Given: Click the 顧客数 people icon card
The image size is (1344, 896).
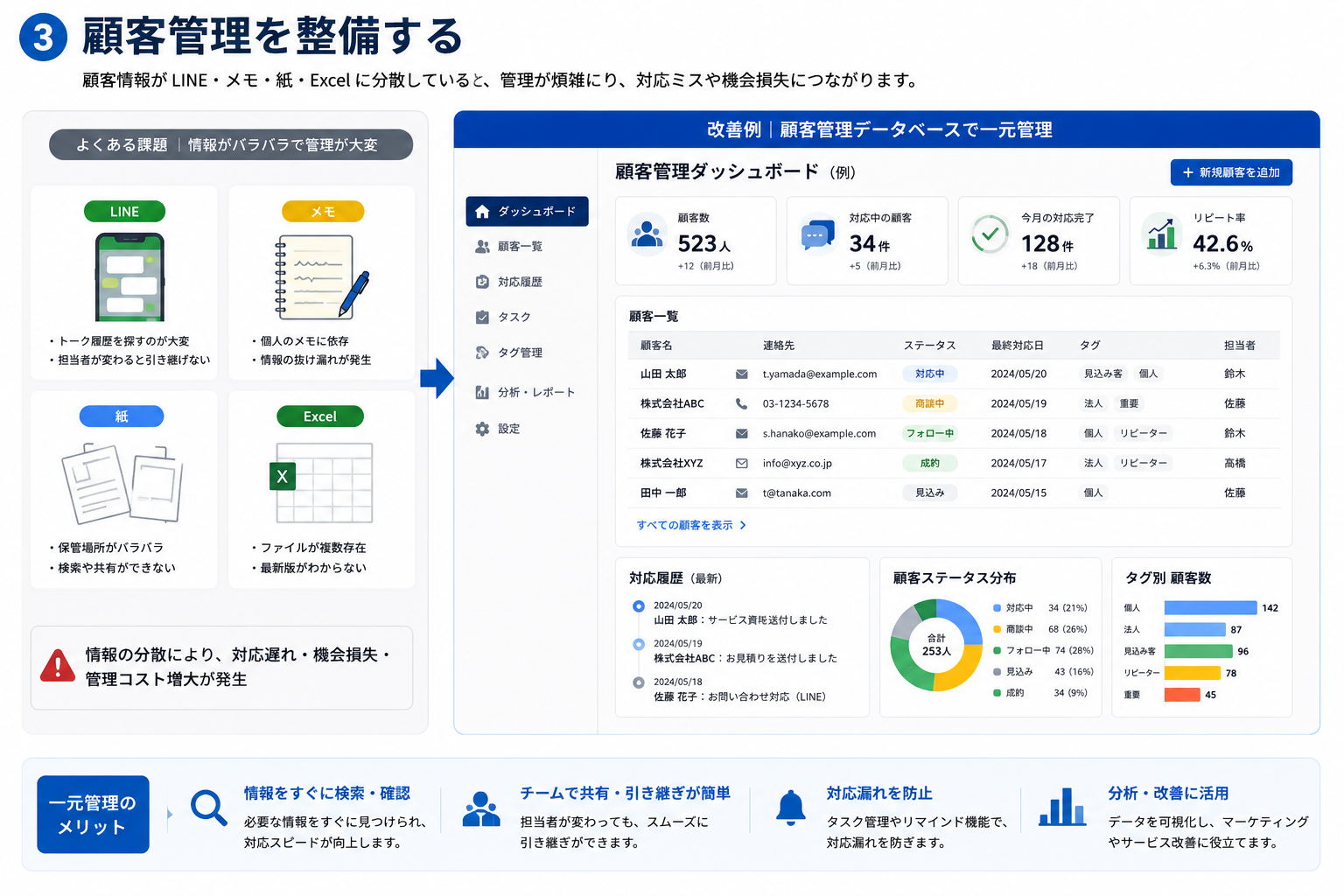Looking at the screenshot, I should (647, 234).
